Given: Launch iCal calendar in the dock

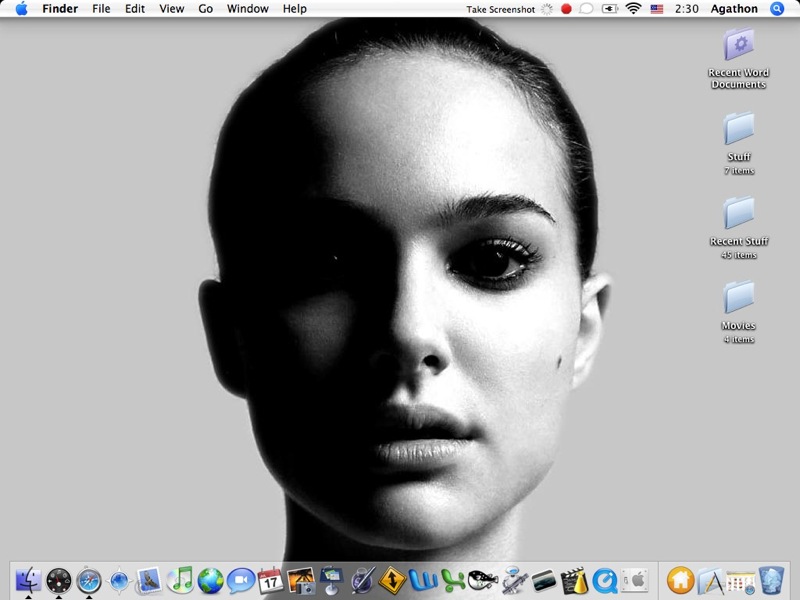Looking at the screenshot, I should (x=270, y=579).
